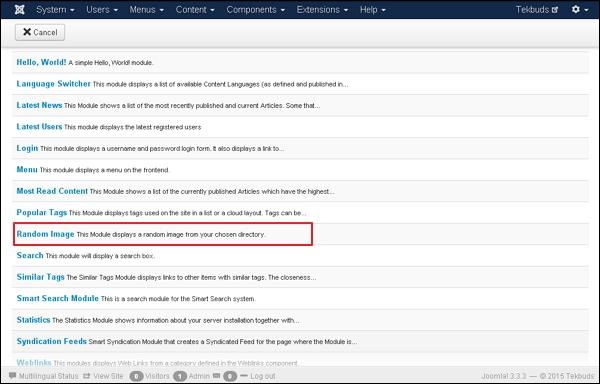600x384 pixels.
Task: Select the Menu module type
Action: 27,169
